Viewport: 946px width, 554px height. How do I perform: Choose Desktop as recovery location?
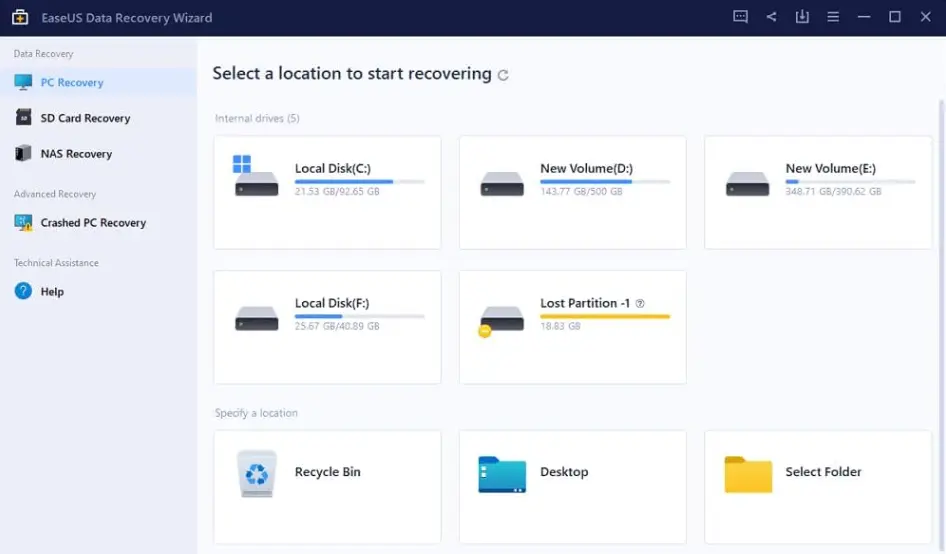click(573, 486)
